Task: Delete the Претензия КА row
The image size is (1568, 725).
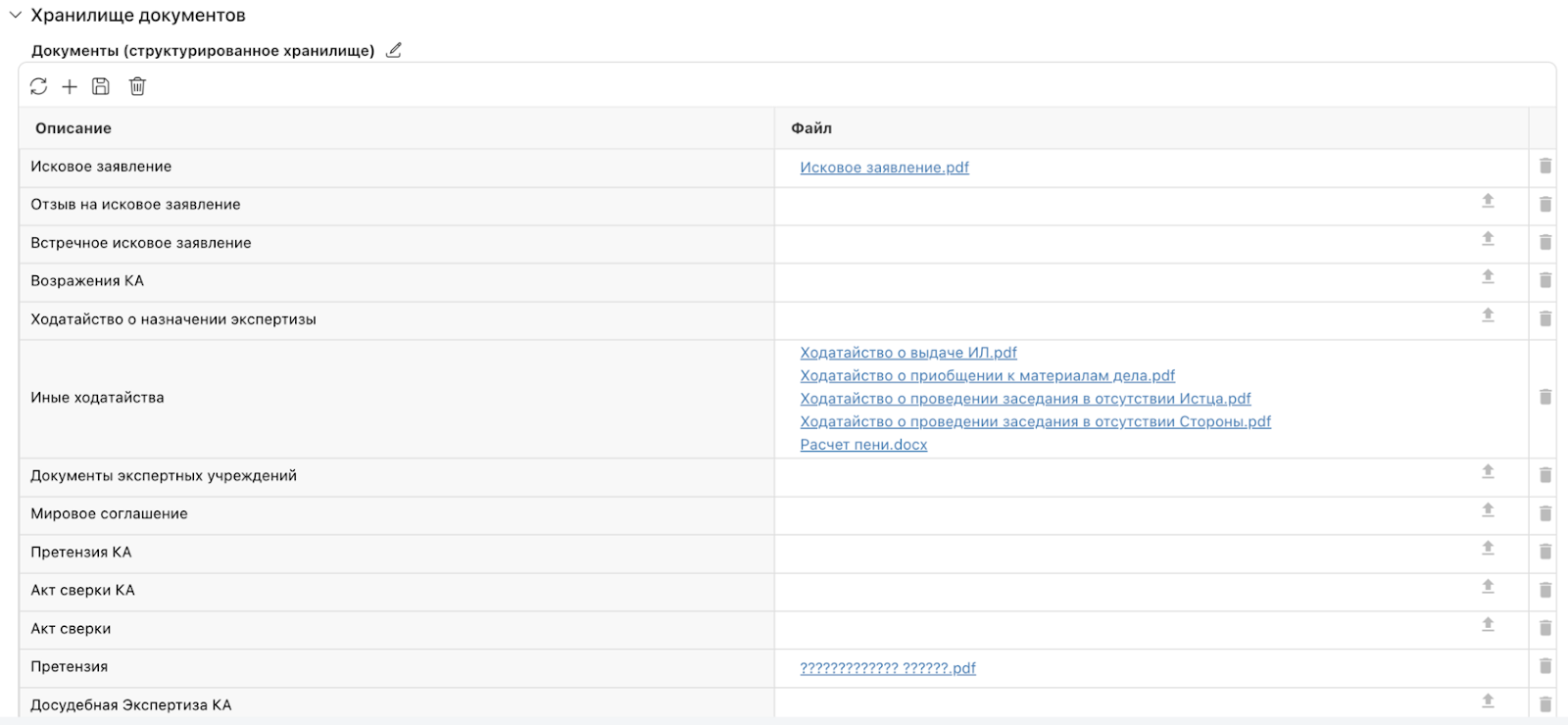Action: [x=1545, y=552]
